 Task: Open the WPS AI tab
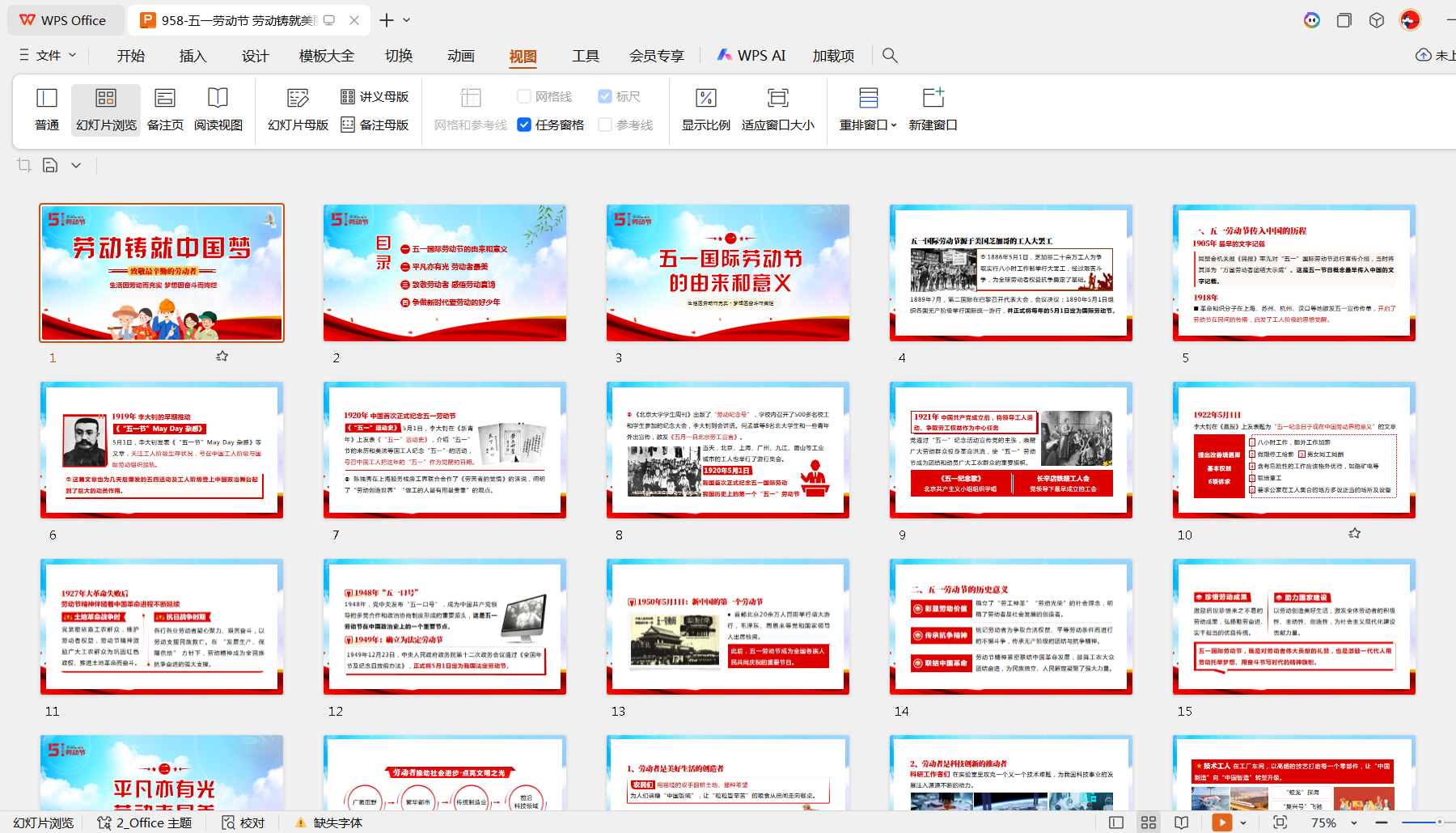[x=751, y=56]
